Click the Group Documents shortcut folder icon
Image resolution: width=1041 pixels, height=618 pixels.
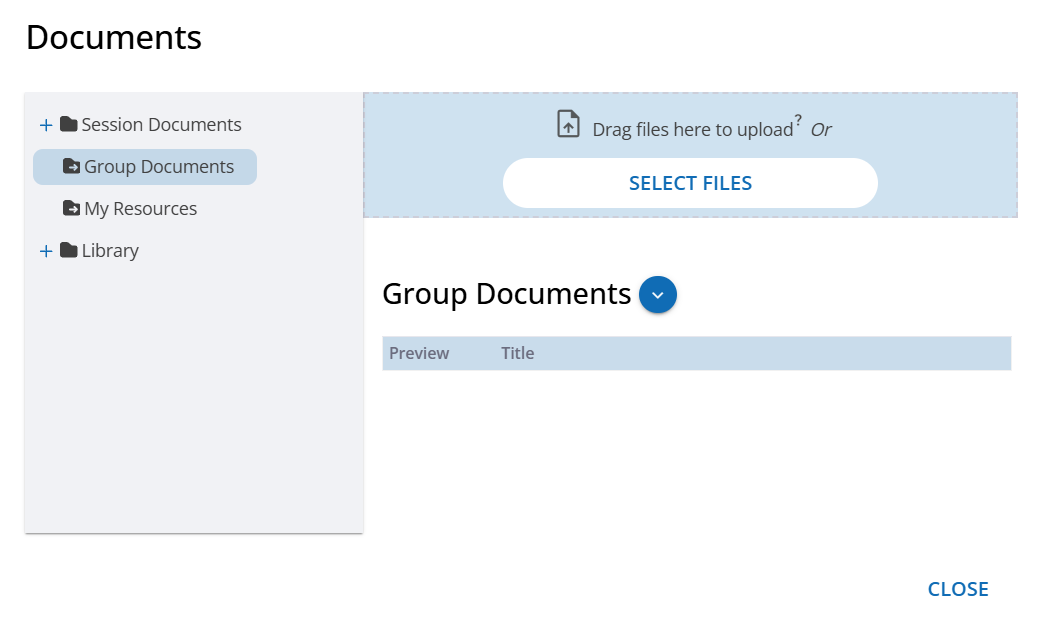coord(71,166)
